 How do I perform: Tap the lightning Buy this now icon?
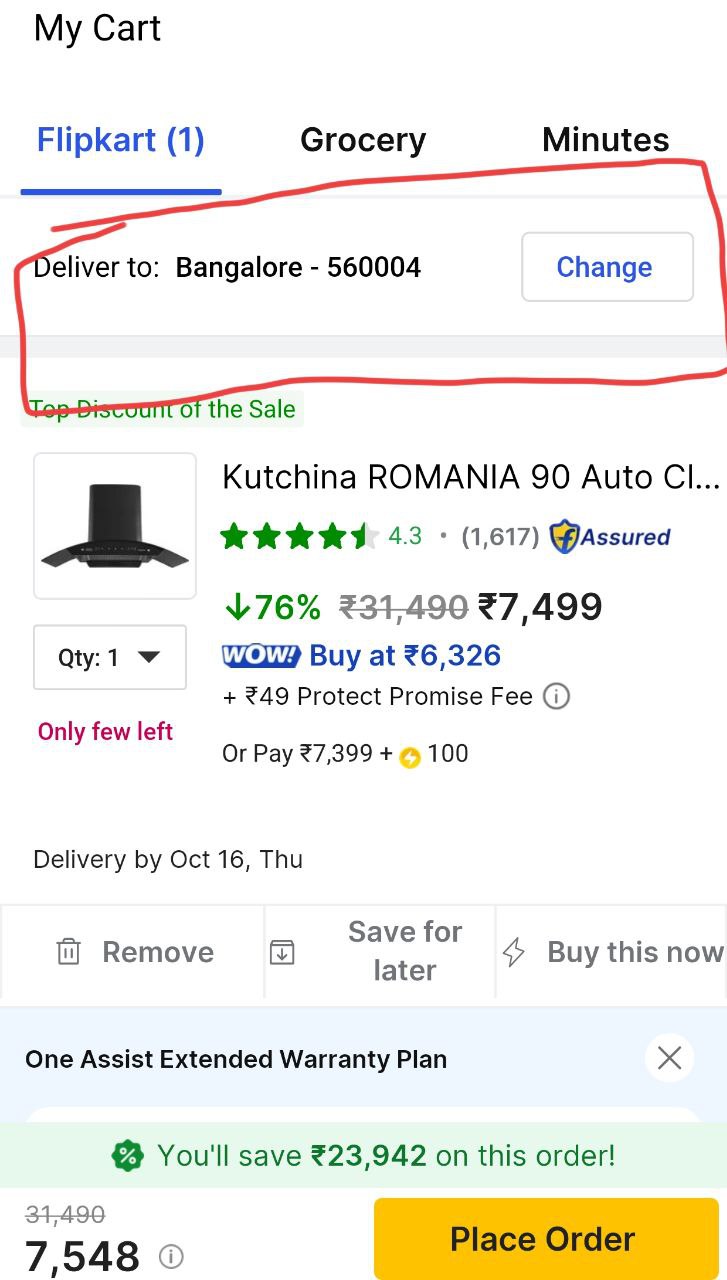(x=514, y=952)
